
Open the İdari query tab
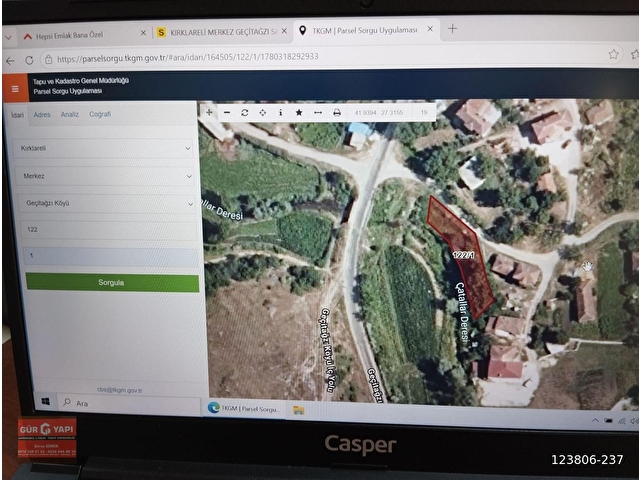point(17,115)
